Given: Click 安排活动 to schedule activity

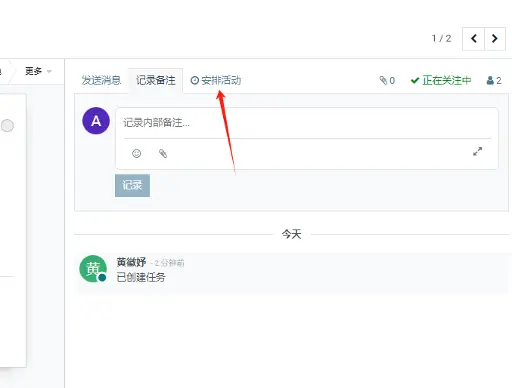Looking at the screenshot, I should [216, 80].
